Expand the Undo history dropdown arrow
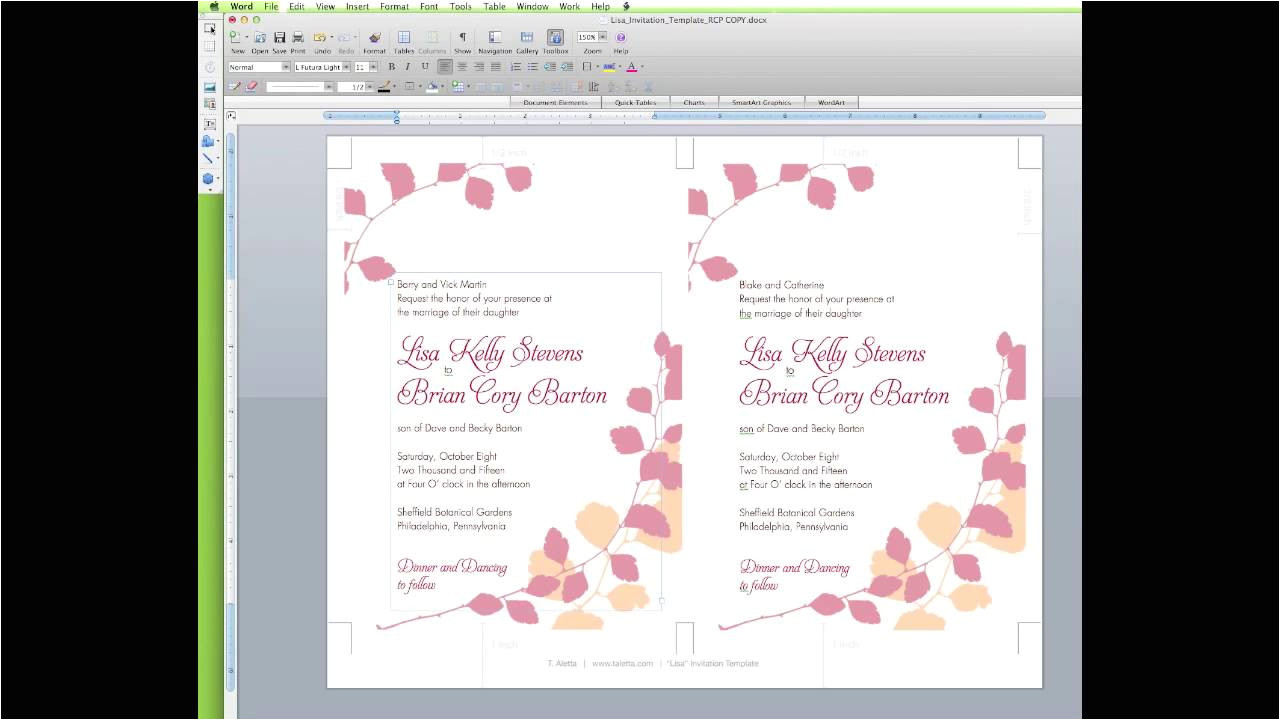Viewport: 1280px width, 720px height. (x=331, y=38)
